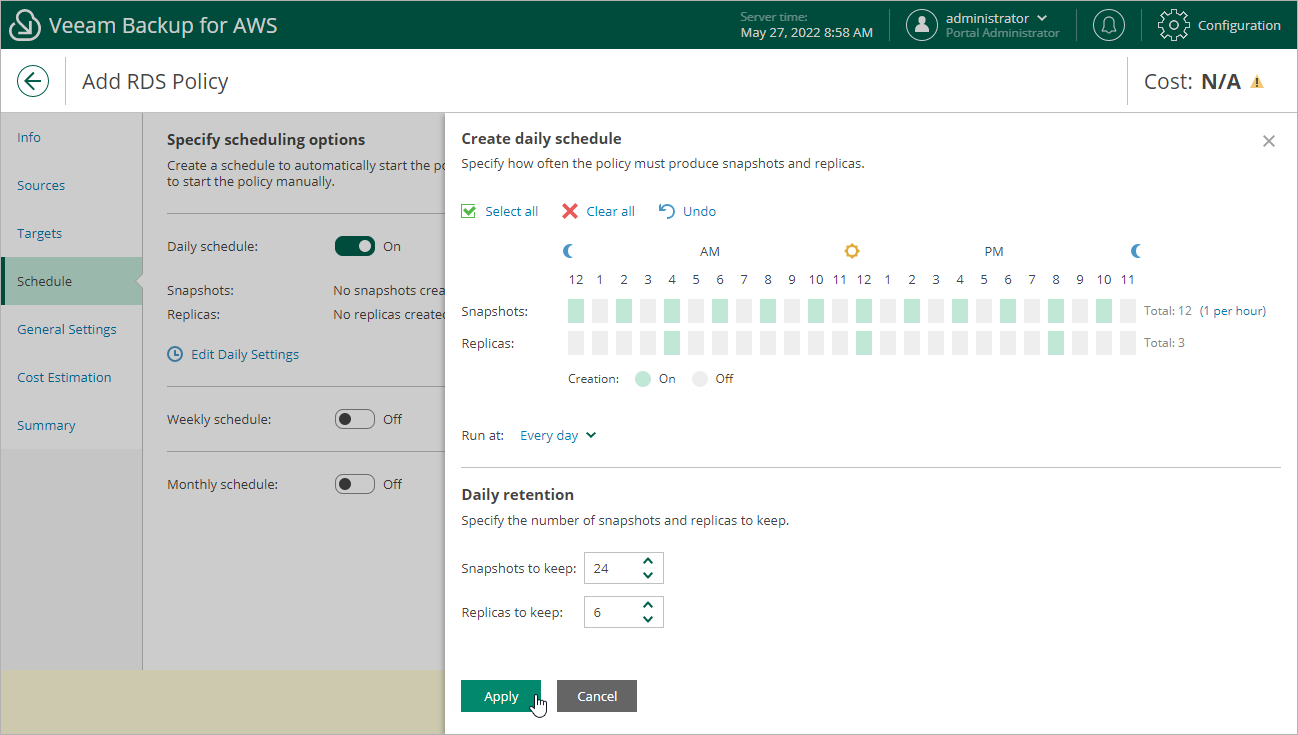This screenshot has height=735, width=1298.
Task: Enable the Weekly schedule toggle
Action: [x=355, y=419]
